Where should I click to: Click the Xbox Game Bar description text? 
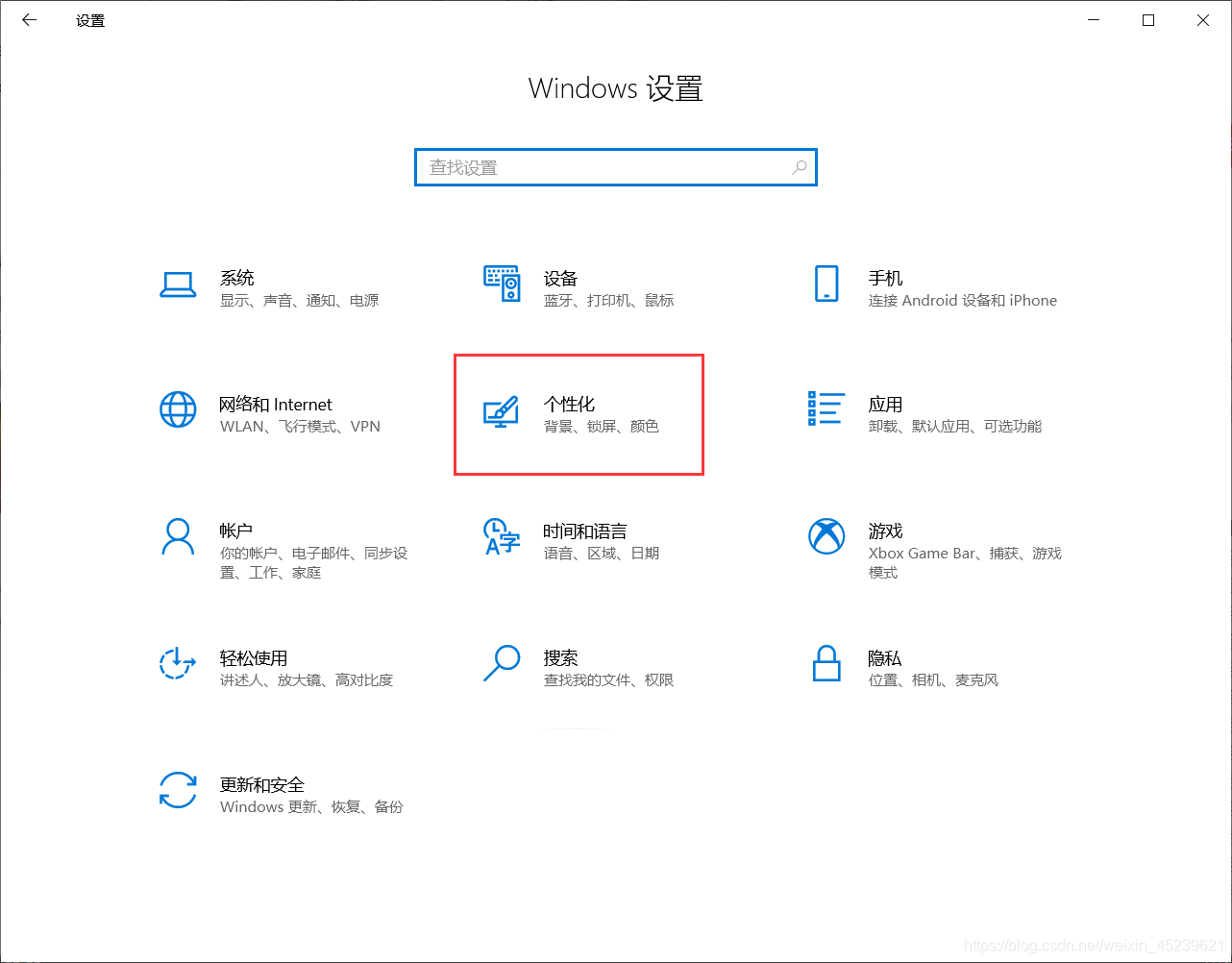pyautogui.click(x=965, y=563)
